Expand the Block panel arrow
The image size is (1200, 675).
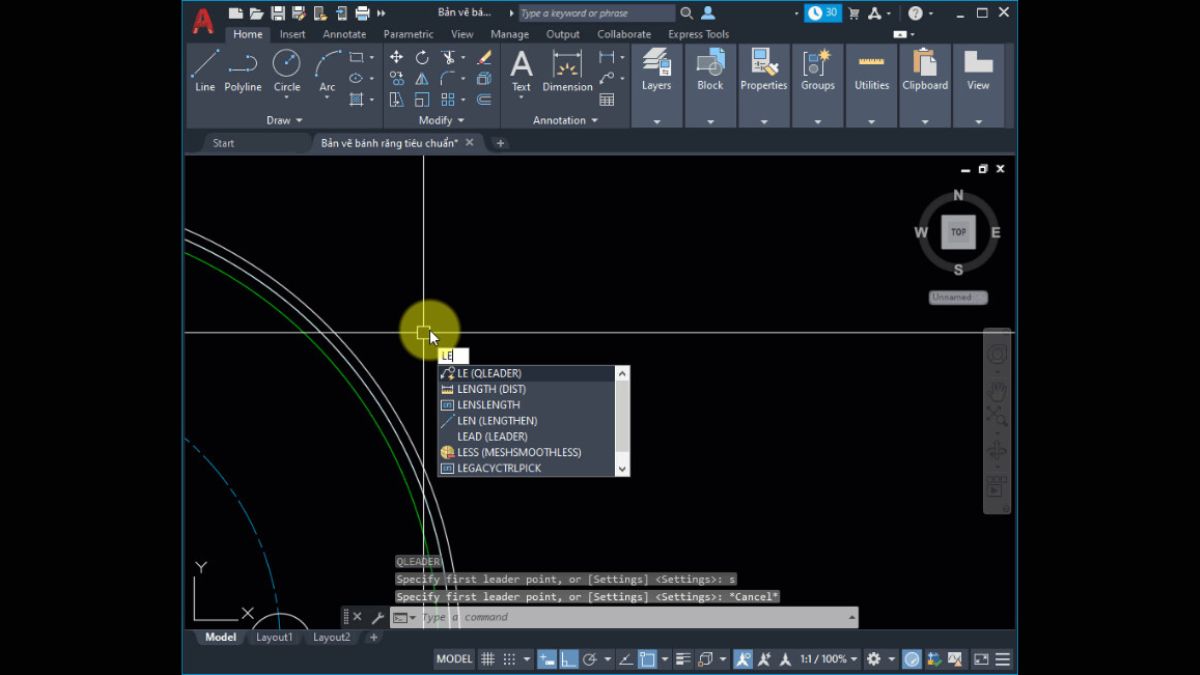[710, 122]
